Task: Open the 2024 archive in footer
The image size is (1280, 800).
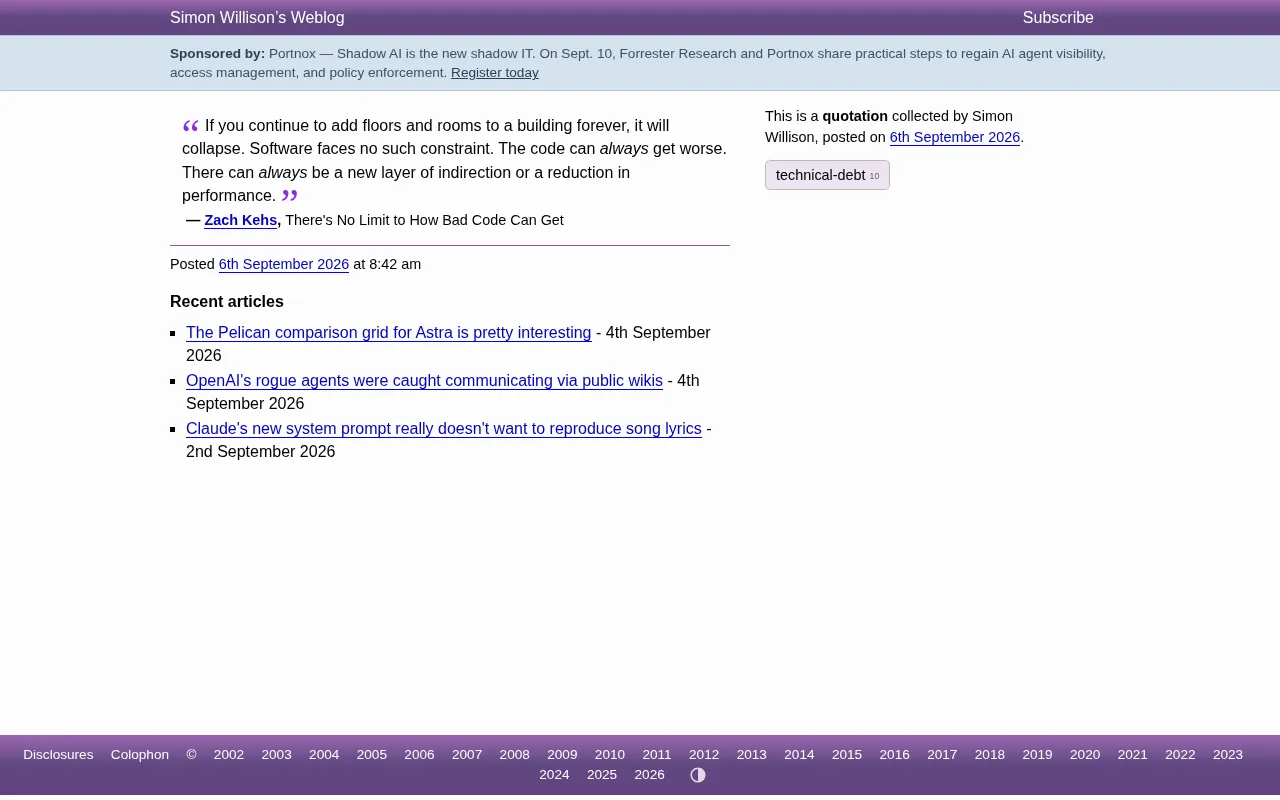Action: 554,775
